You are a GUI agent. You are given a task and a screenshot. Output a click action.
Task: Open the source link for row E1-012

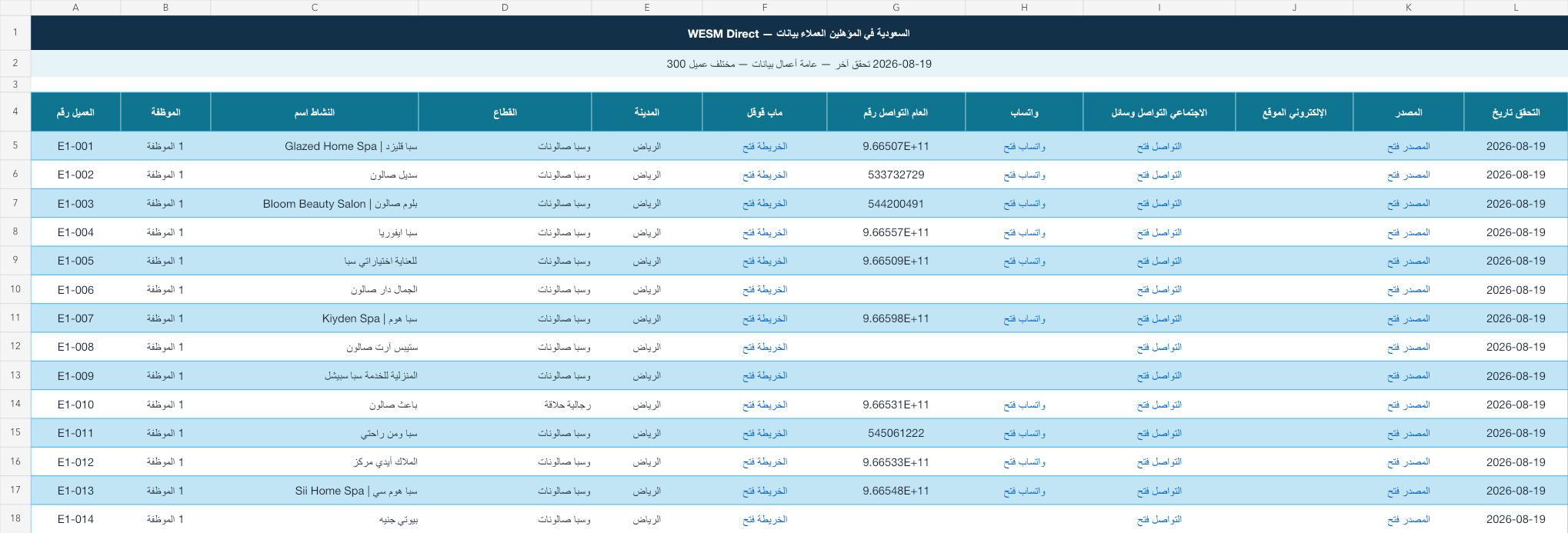click(1408, 462)
